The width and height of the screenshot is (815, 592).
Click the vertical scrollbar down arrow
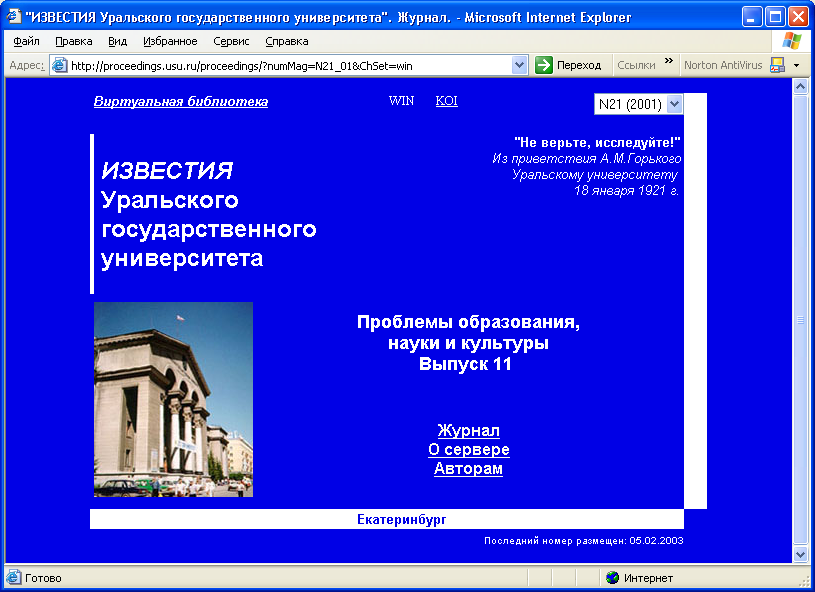[800, 555]
